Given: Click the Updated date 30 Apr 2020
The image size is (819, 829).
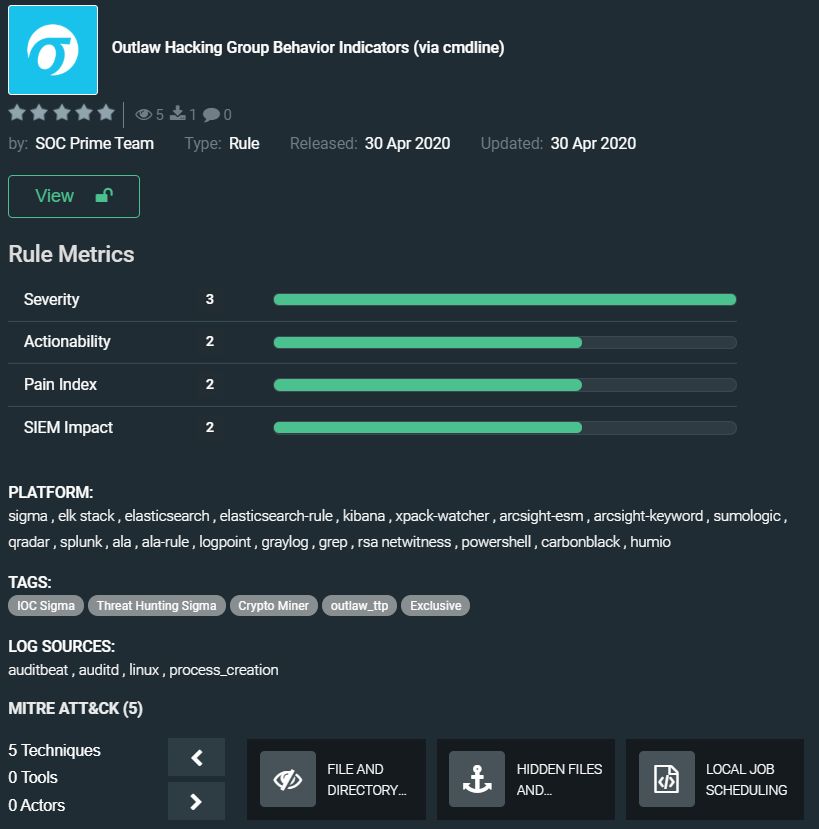Looking at the screenshot, I should click(593, 143).
